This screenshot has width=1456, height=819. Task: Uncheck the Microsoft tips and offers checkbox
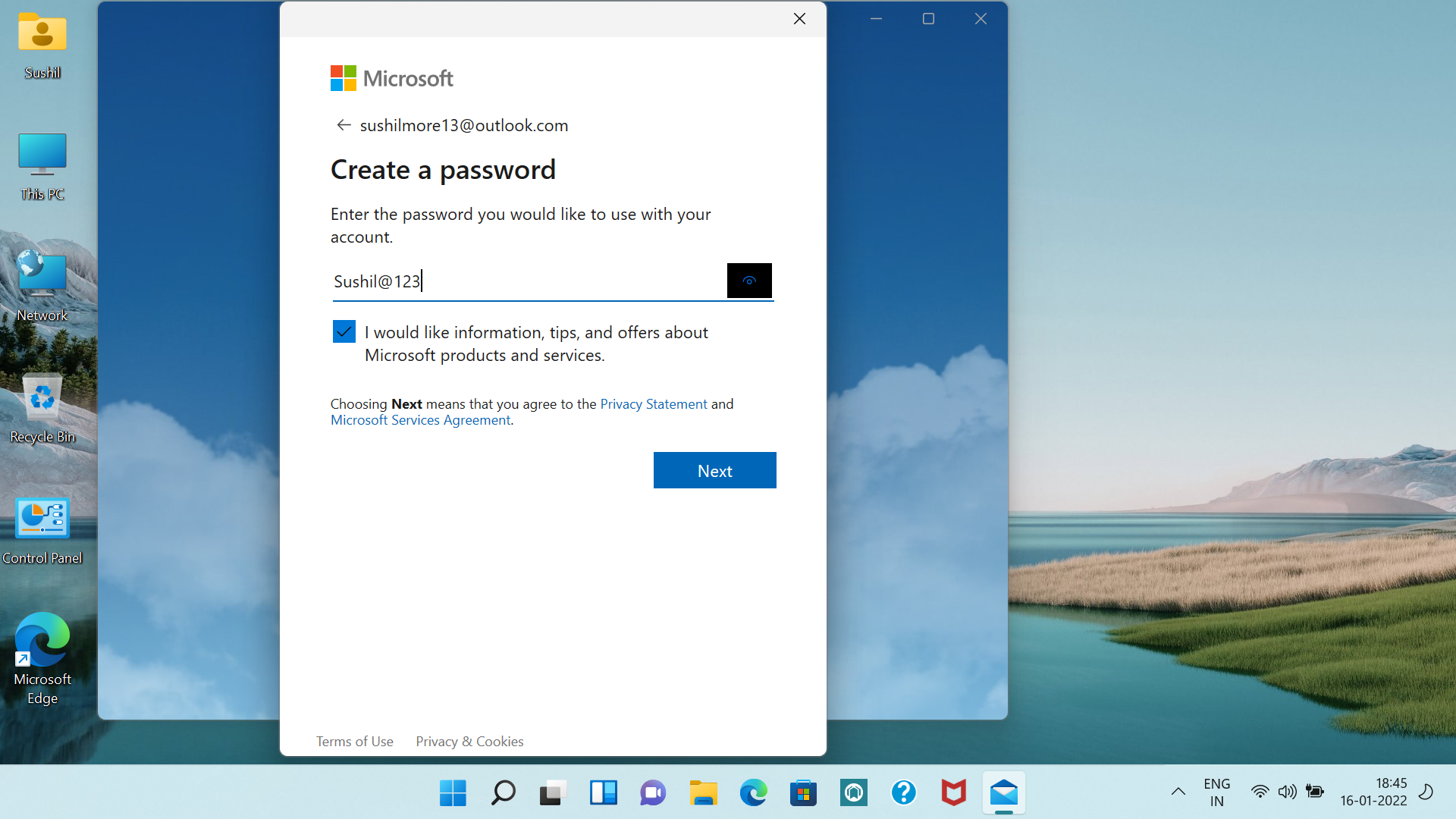point(344,332)
